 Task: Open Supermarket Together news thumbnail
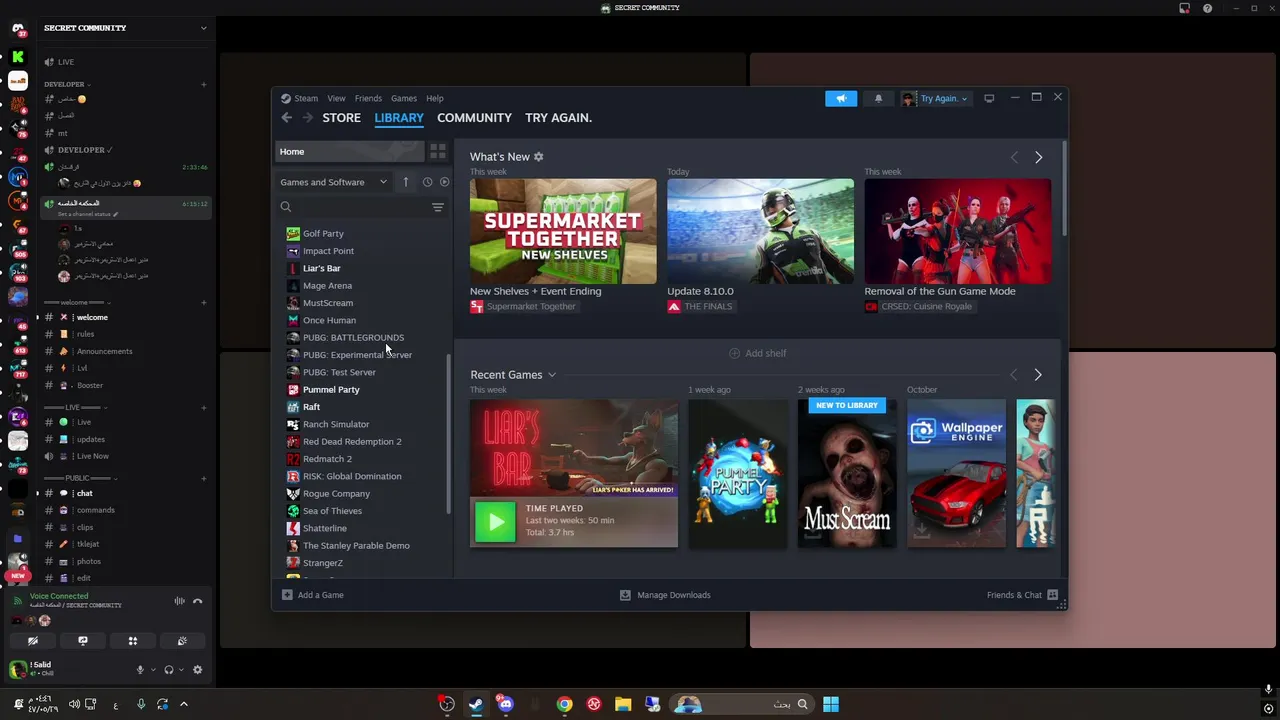coord(563,231)
